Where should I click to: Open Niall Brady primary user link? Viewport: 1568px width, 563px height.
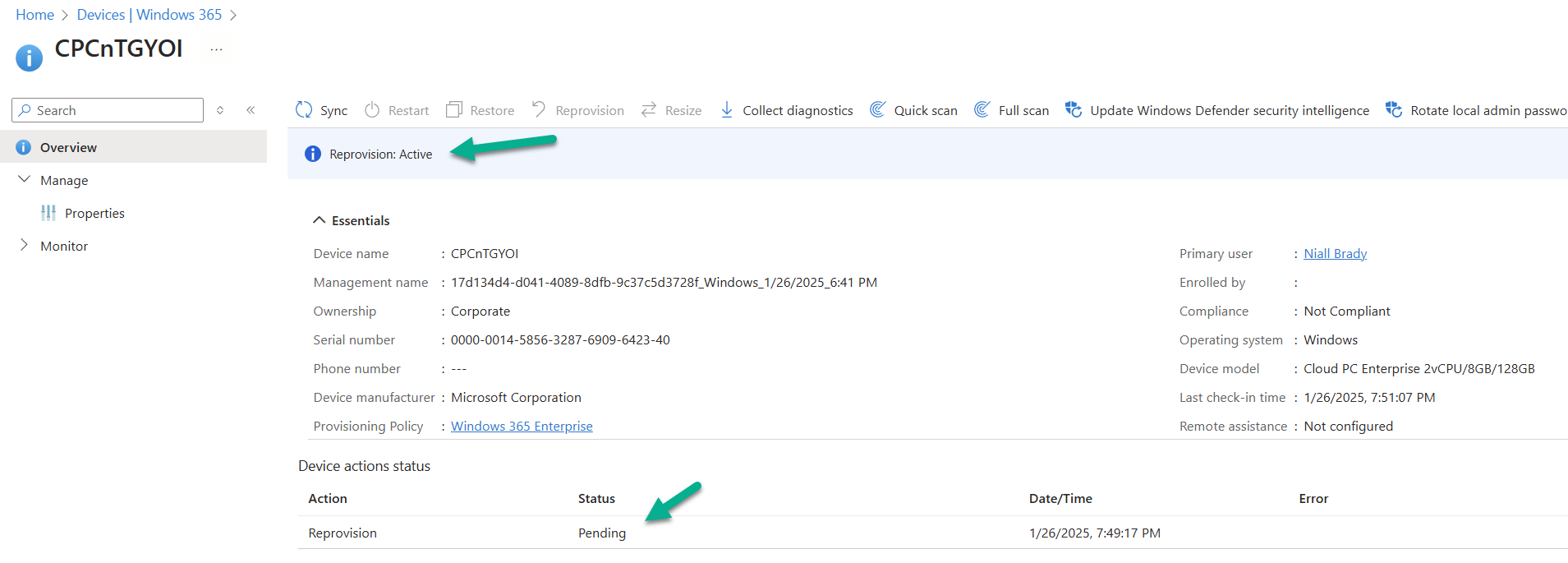tap(1335, 253)
